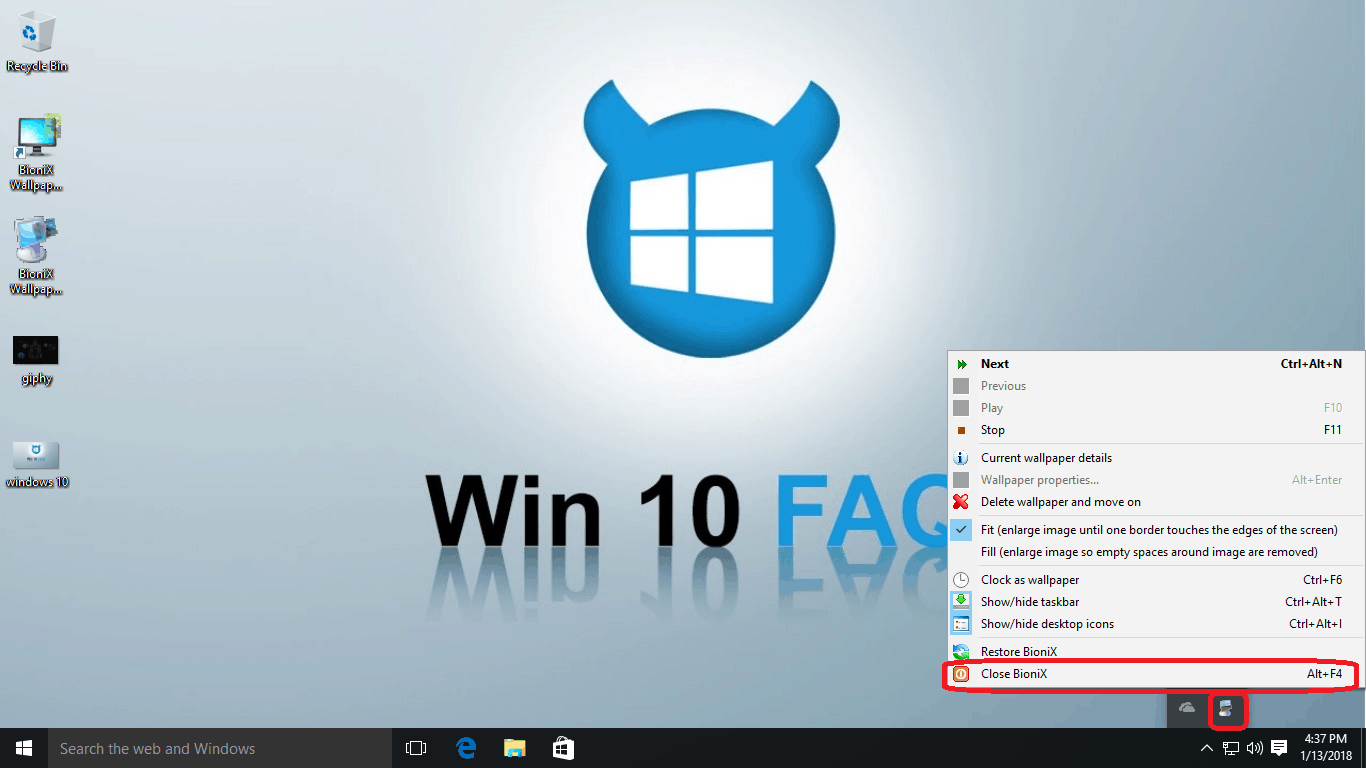This screenshot has height=768, width=1366.
Task: Toggle Show/hide desktop icons
Action: point(1155,624)
